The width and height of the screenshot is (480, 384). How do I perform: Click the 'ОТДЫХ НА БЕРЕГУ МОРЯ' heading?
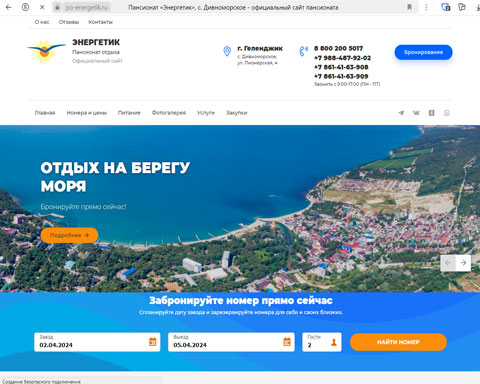click(x=115, y=177)
